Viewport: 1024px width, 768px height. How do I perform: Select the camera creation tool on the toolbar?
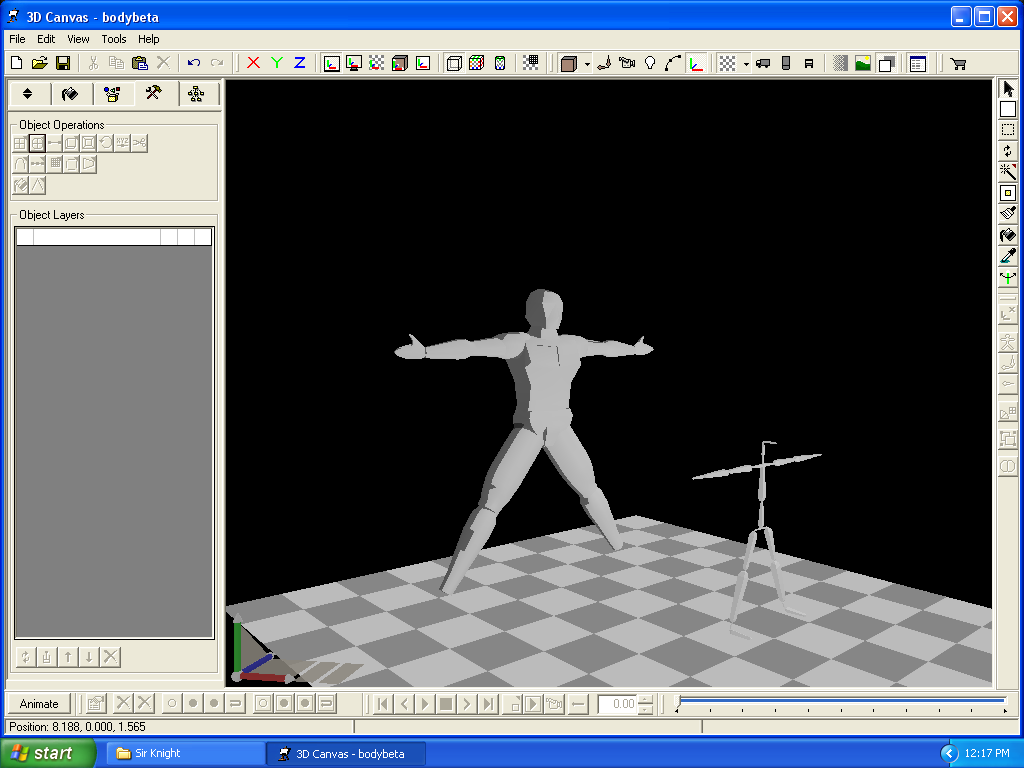coord(627,63)
